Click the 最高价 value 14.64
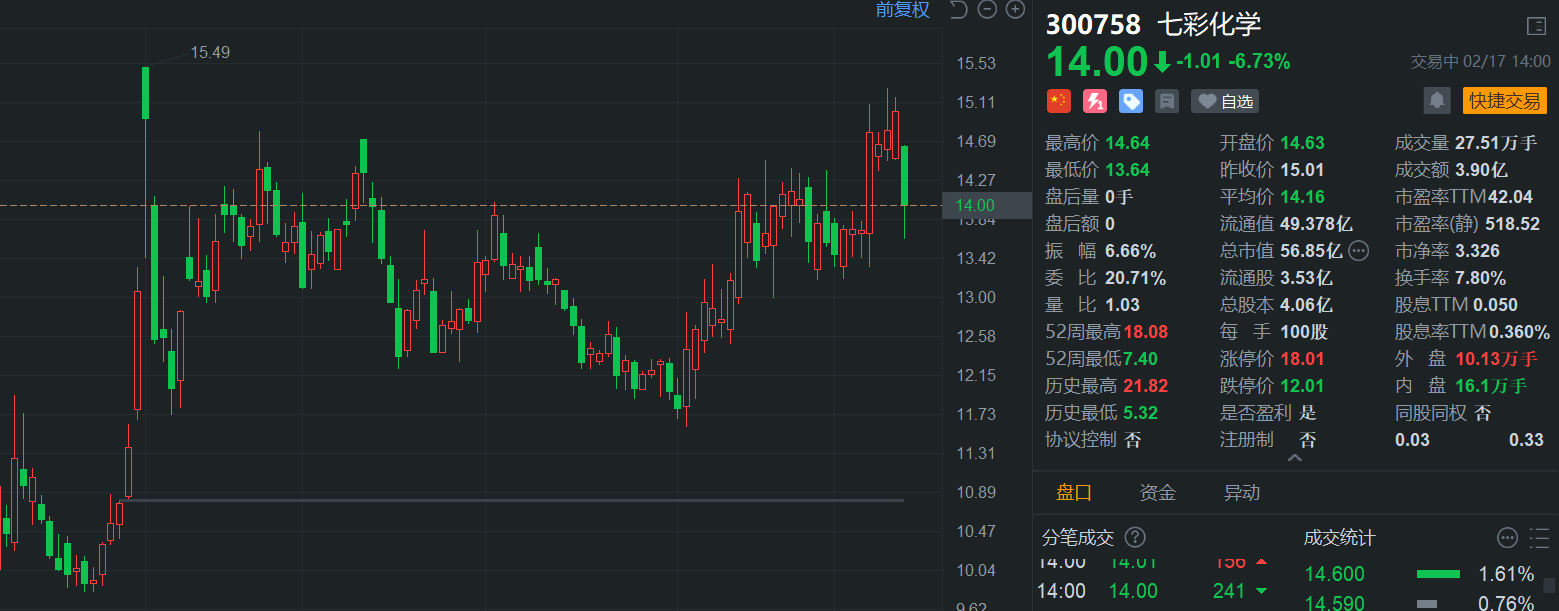Image resolution: width=1559 pixels, height=611 pixels. [1127, 143]
